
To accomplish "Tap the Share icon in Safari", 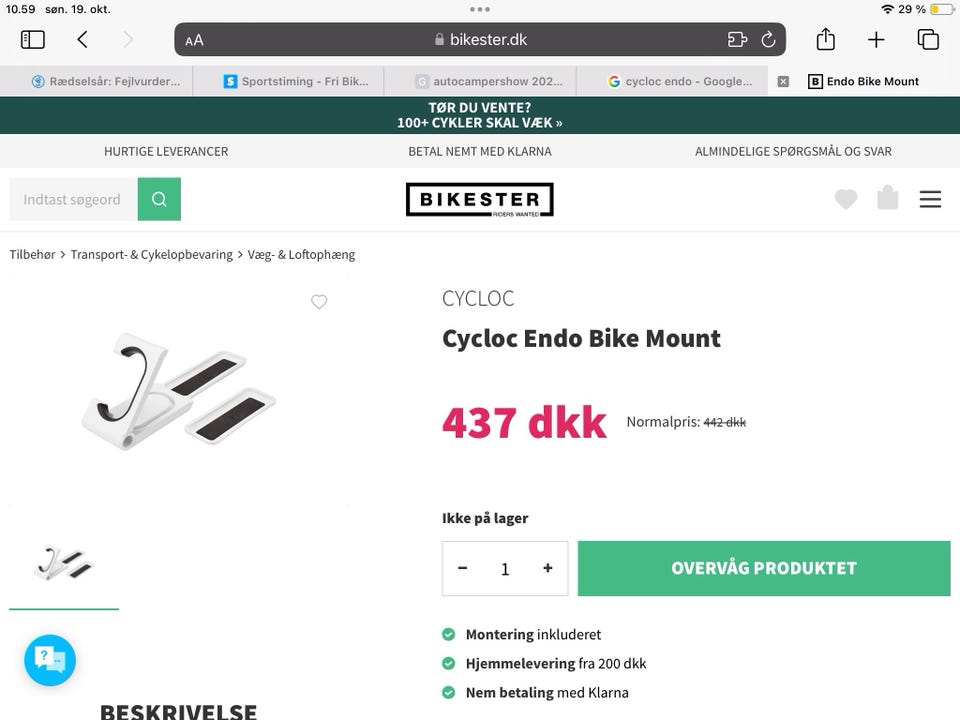I will click(x=825, y=40).
